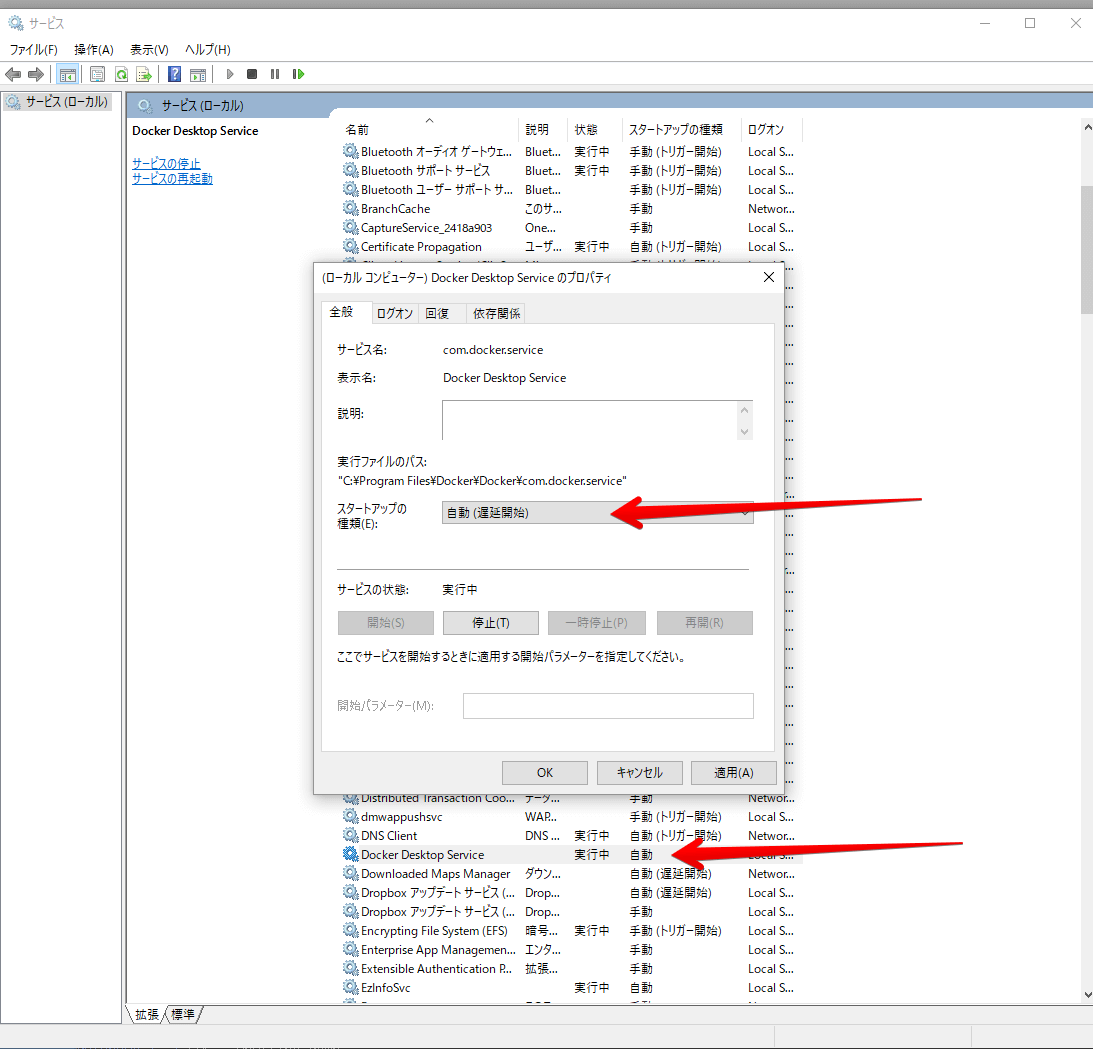Close the Docker Desktop Service properties dialog
Viewport: 1093px width, 1049px height.
(769, 277)
